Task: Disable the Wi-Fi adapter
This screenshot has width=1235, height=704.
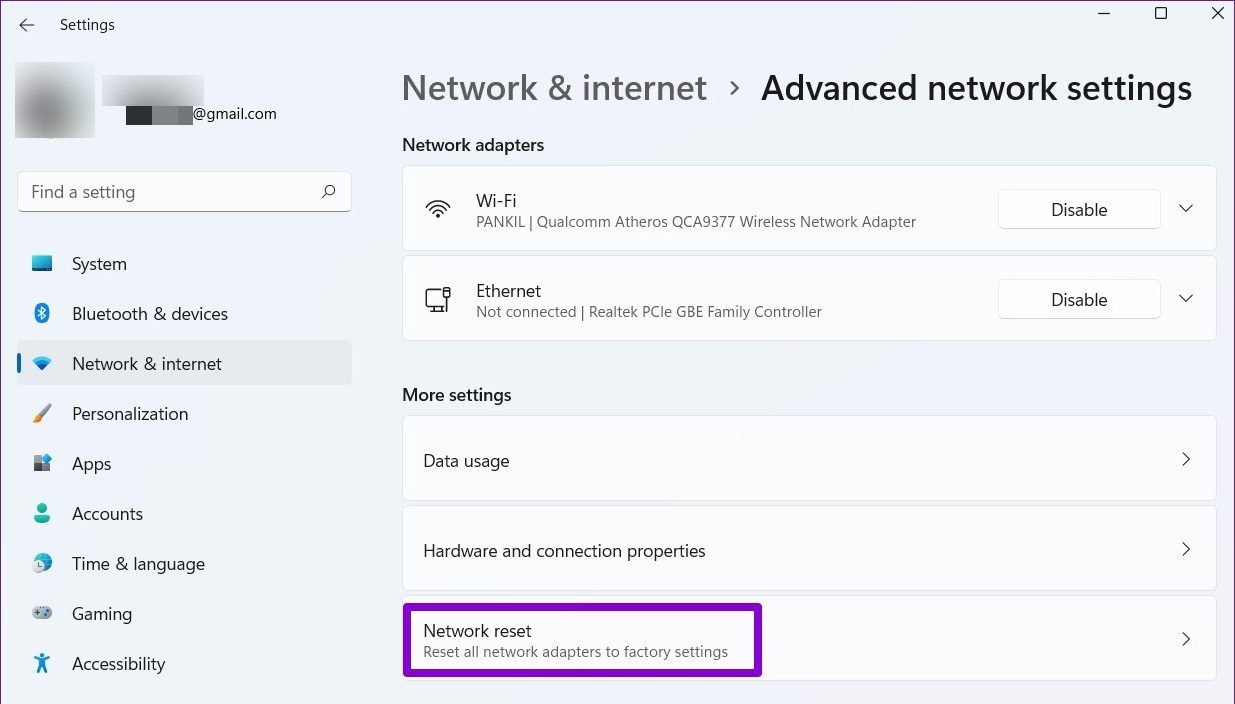Action: (x=1079, y=209)
